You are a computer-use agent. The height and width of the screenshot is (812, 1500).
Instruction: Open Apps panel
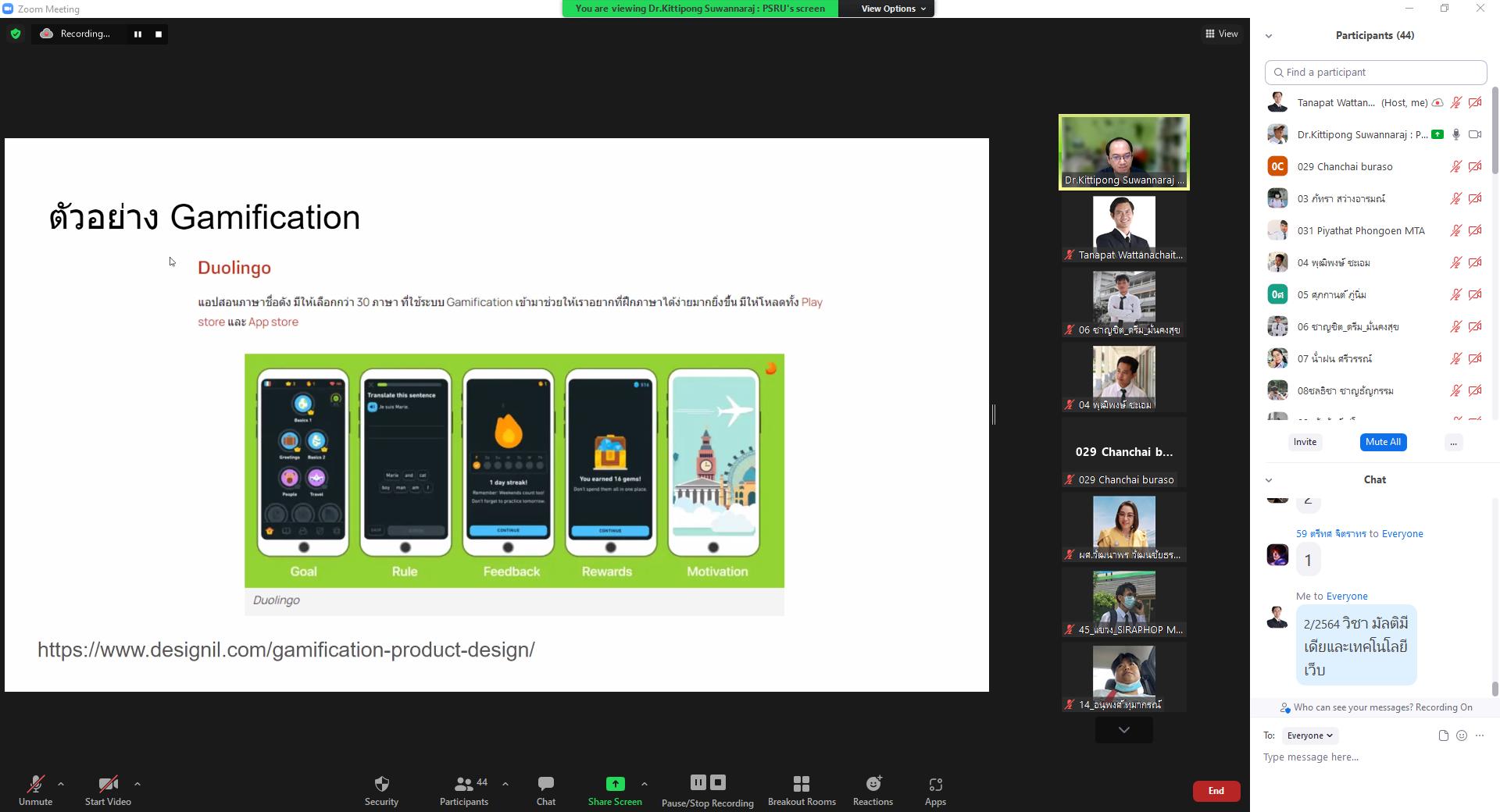tap(935, 790)
